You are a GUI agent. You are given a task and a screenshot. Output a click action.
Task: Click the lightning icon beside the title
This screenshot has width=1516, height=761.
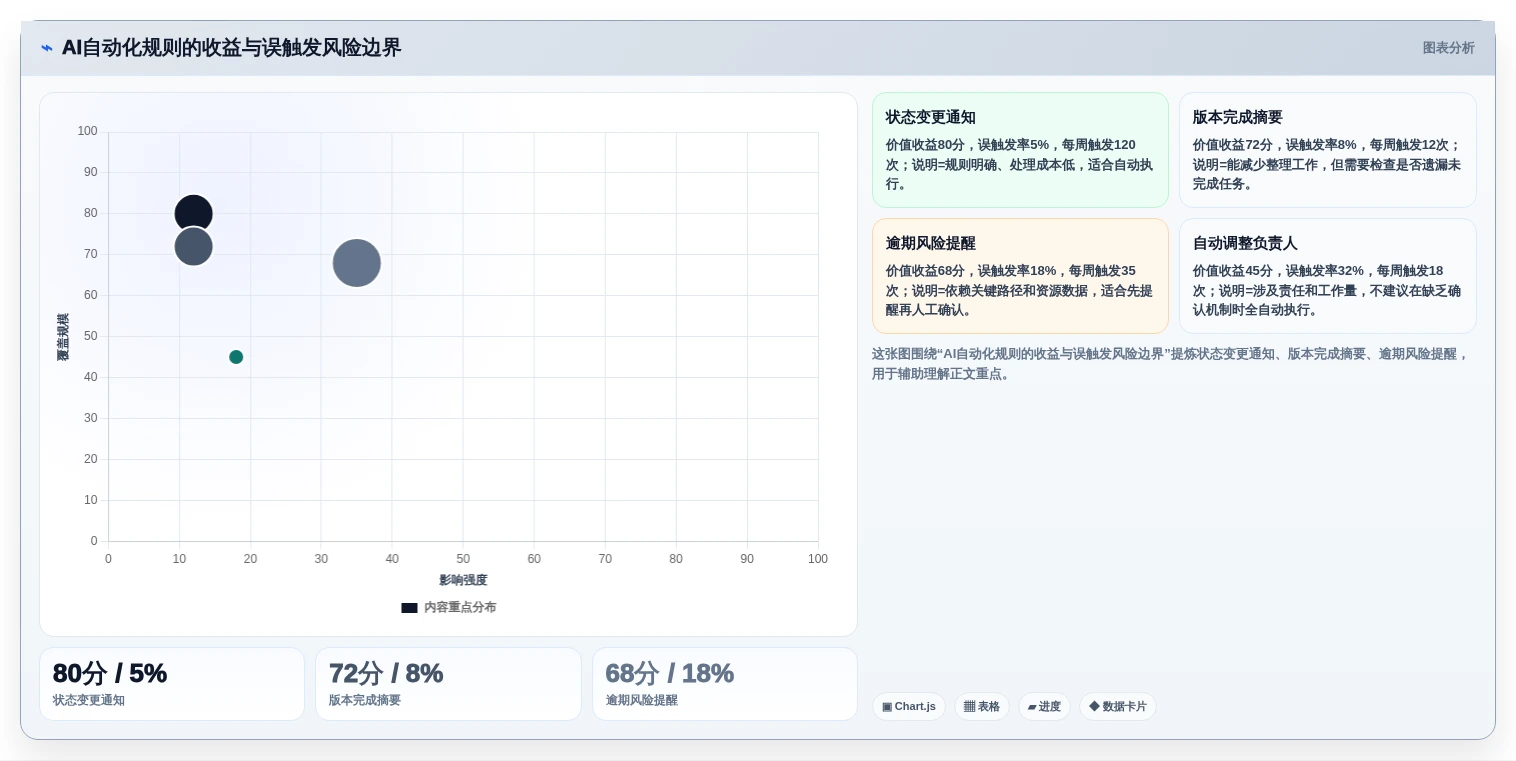[x=47, y=48]
